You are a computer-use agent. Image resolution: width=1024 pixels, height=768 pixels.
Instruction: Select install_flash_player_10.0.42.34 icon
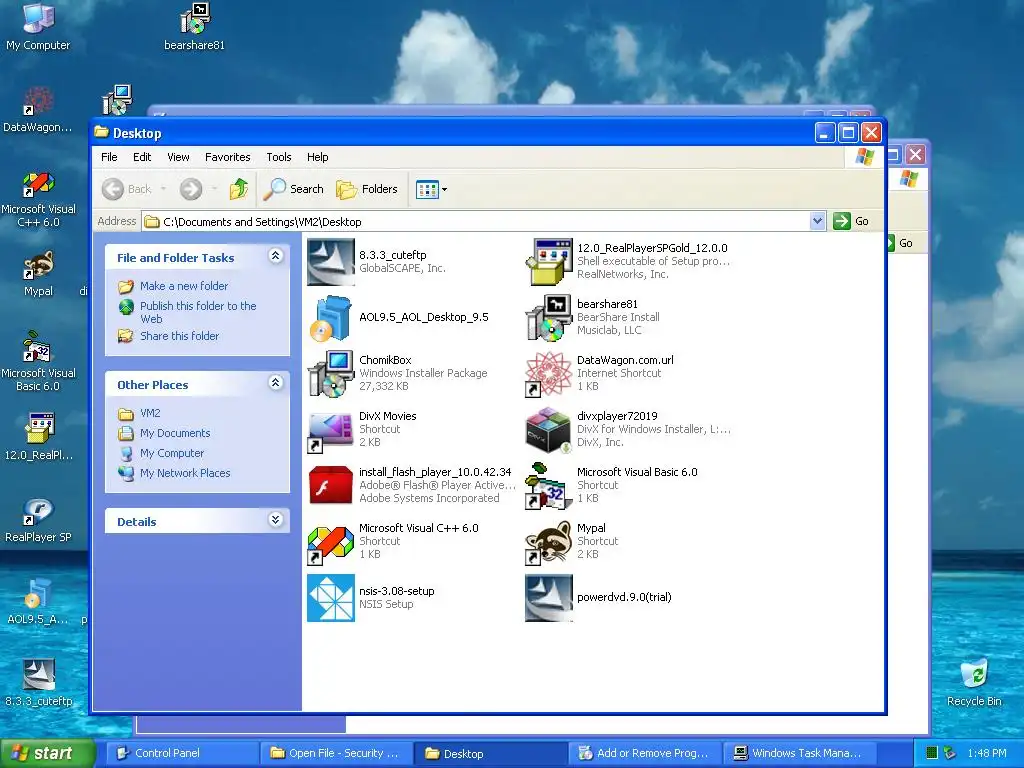331,485
